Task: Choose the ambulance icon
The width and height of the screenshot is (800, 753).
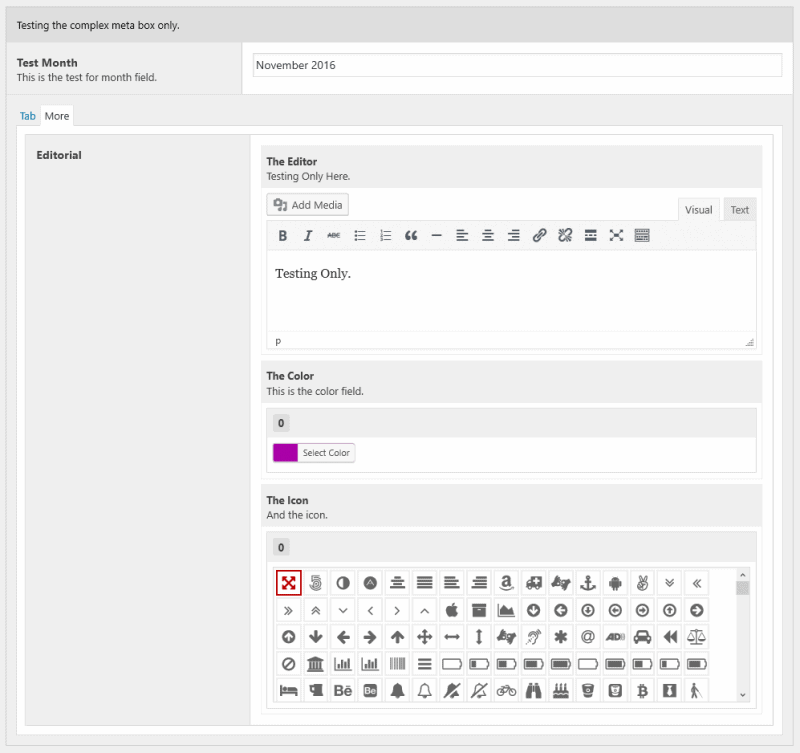Action: 534,583
